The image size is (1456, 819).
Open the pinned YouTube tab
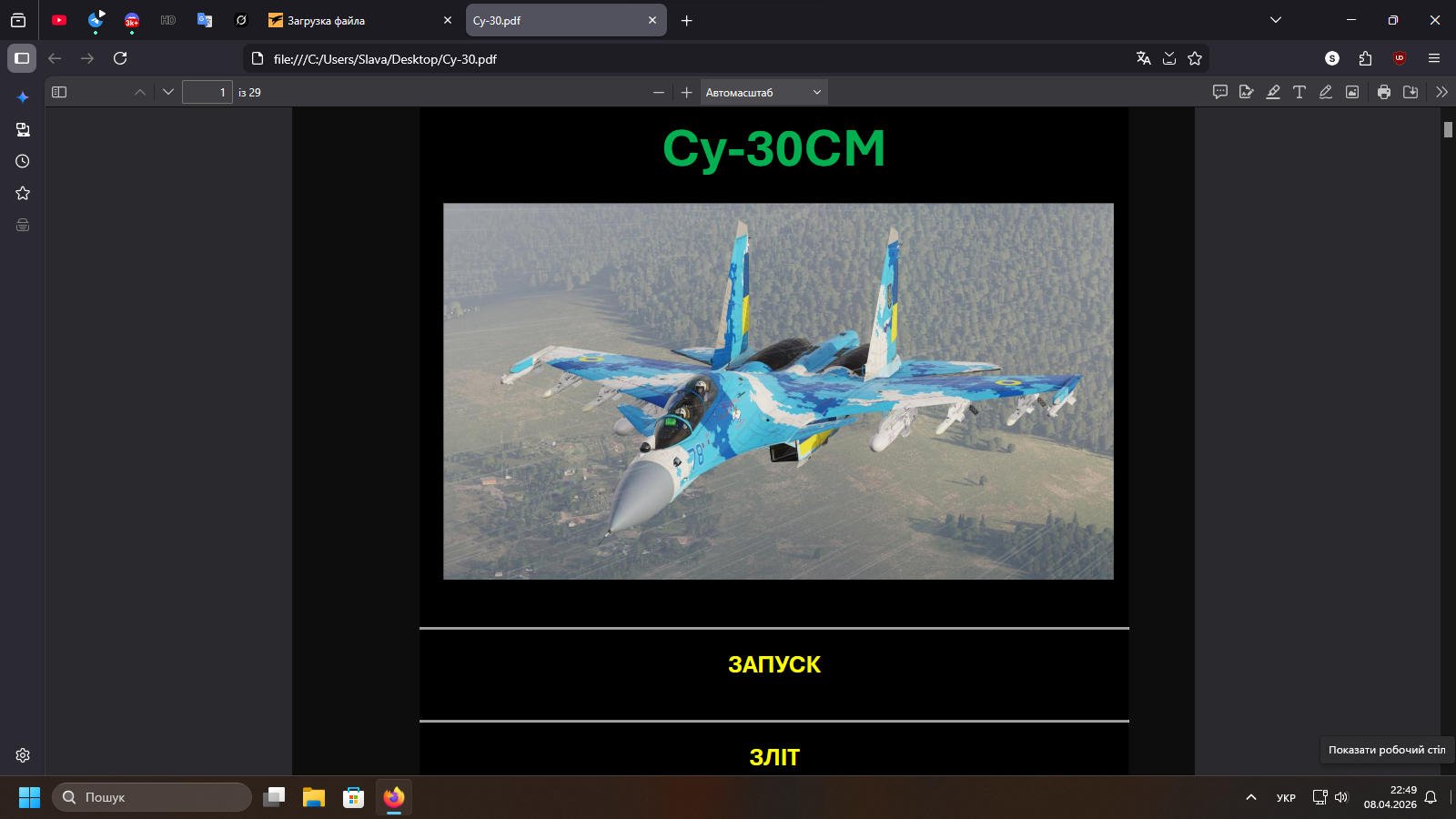(59, 20)
